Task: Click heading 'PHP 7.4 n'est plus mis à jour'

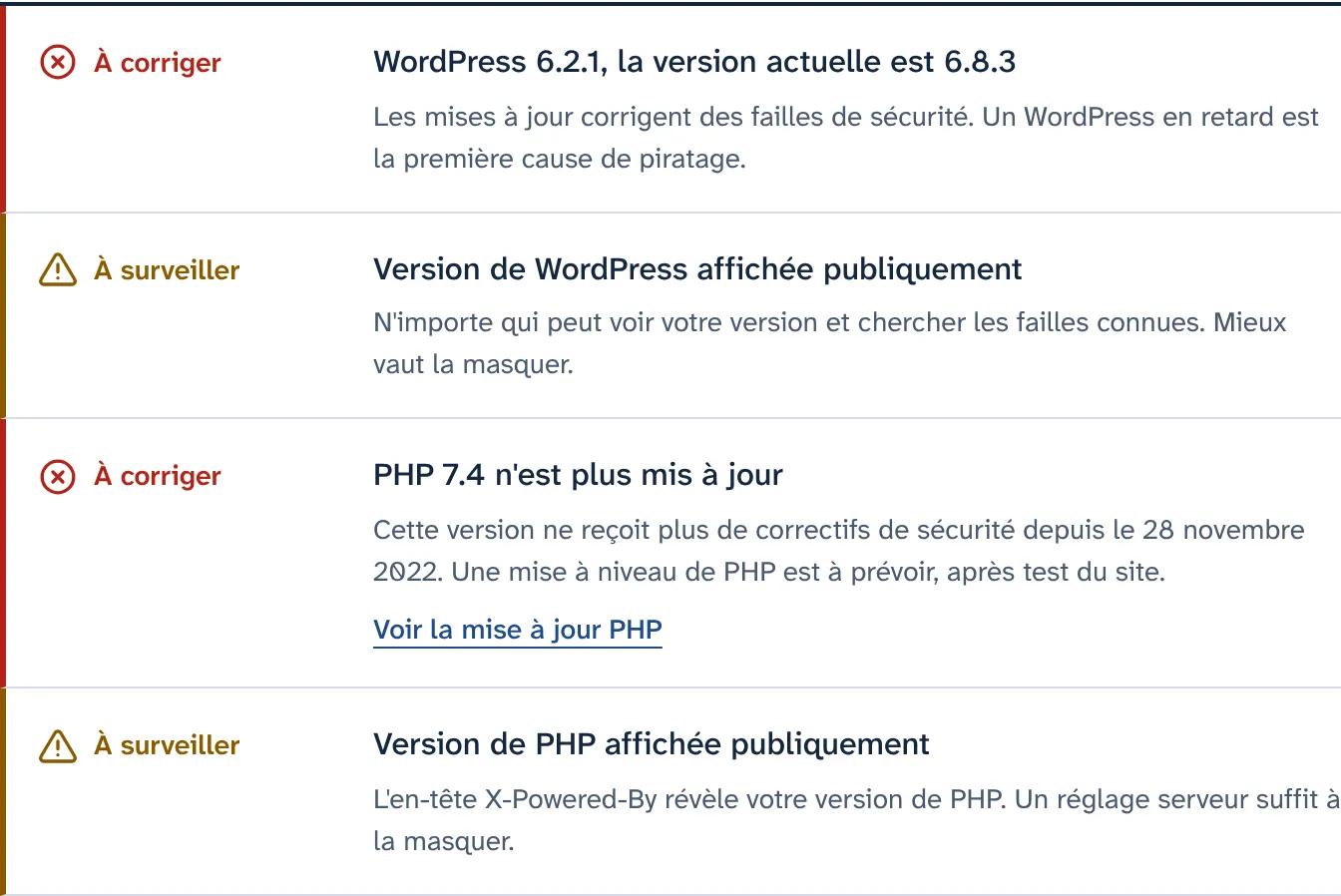Action: point(578,475)
